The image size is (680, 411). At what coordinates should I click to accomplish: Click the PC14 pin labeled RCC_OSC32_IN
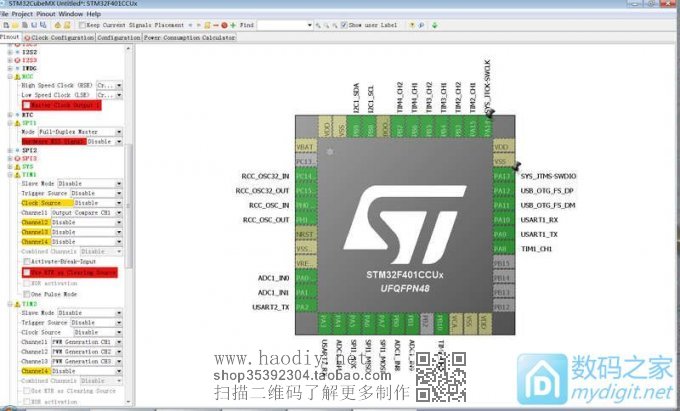tap(306, 176)
